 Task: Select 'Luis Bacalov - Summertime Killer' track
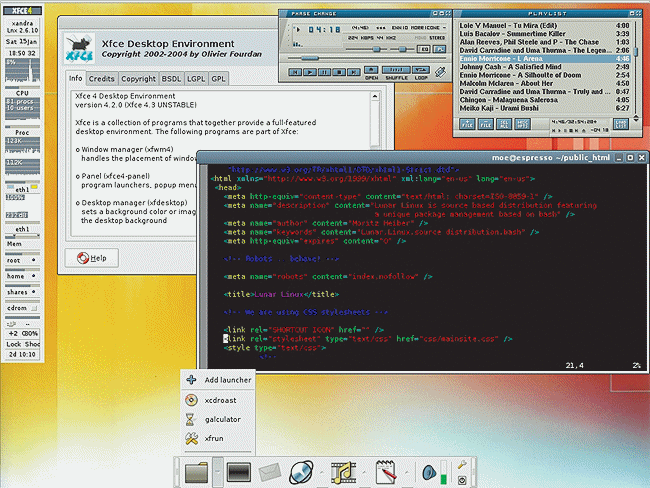pos(544,34)
